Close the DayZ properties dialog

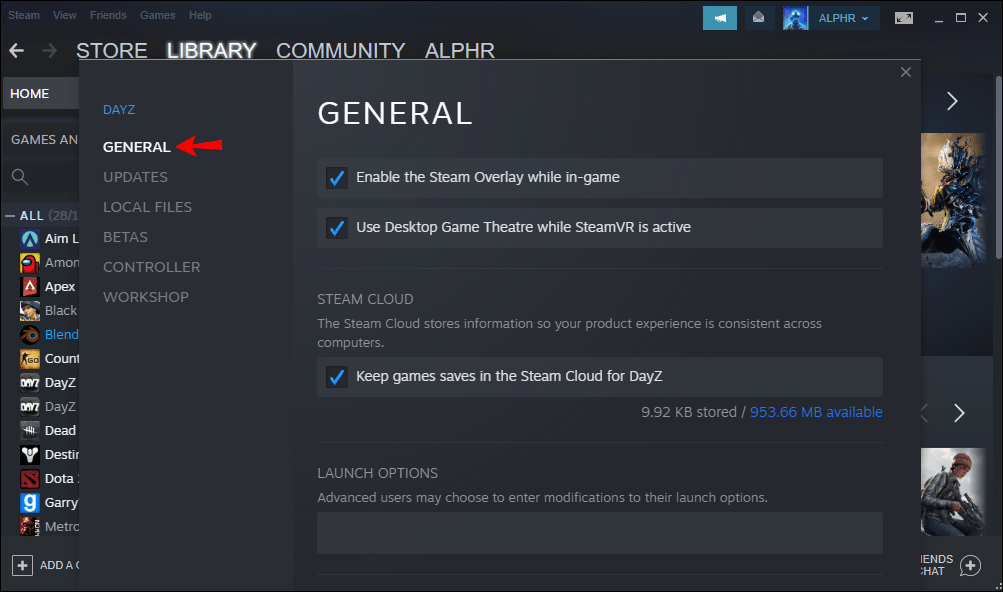[906, 72]
